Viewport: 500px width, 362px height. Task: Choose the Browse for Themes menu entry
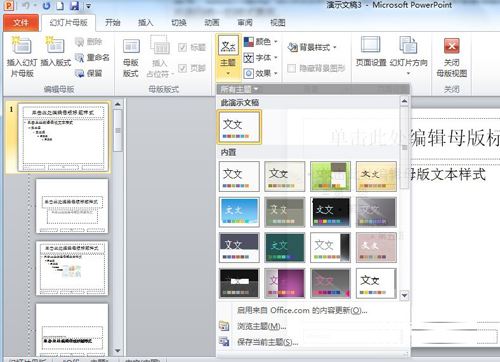point(261,326)
